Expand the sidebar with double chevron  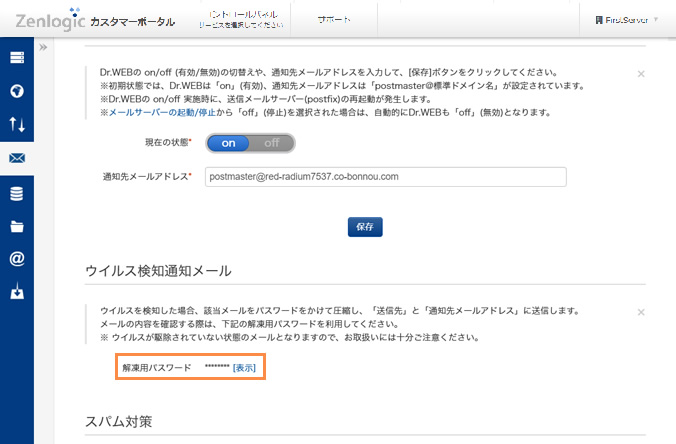coord(43,47)
